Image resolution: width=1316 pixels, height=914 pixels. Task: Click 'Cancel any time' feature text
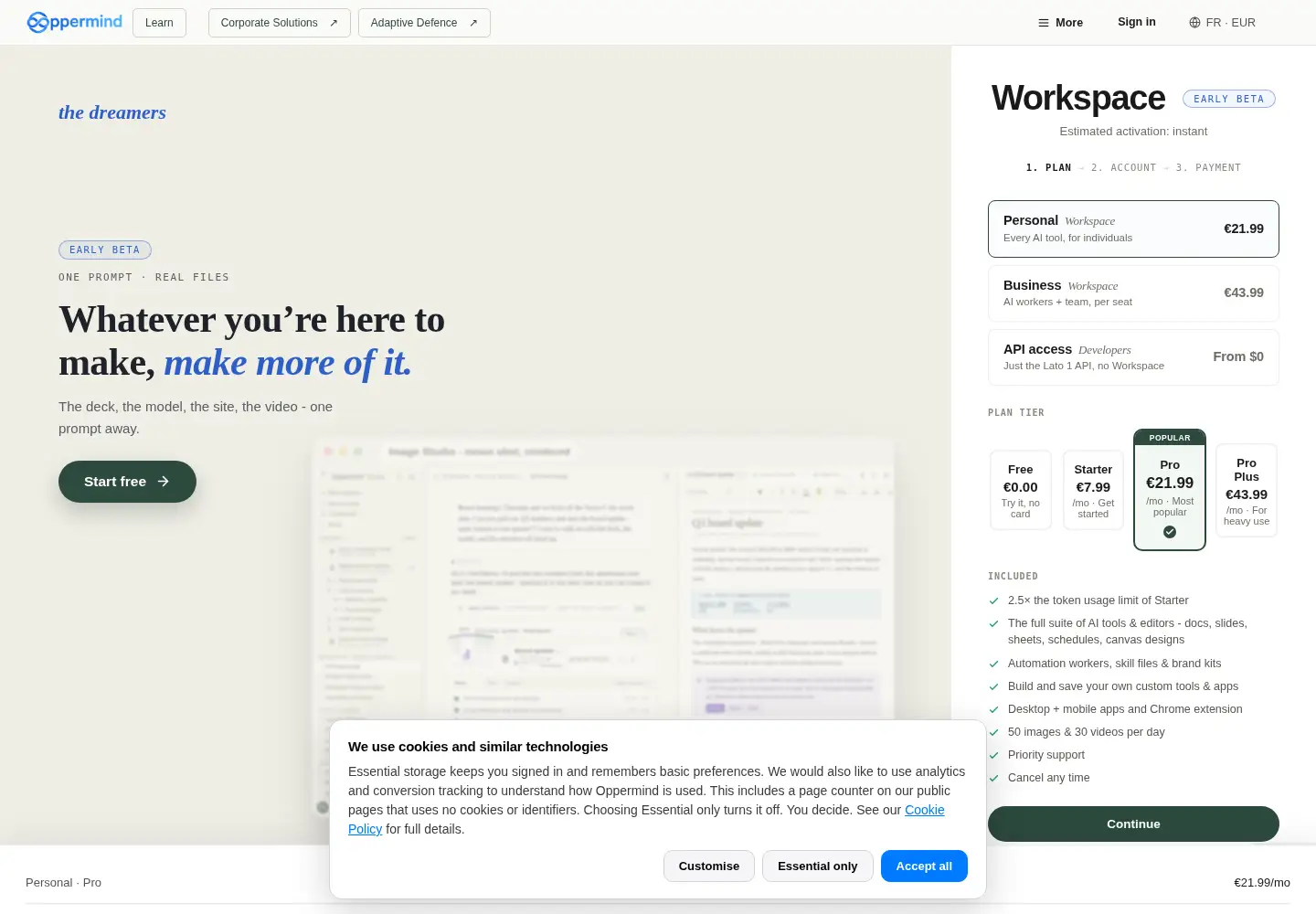tap(1049, 778)
